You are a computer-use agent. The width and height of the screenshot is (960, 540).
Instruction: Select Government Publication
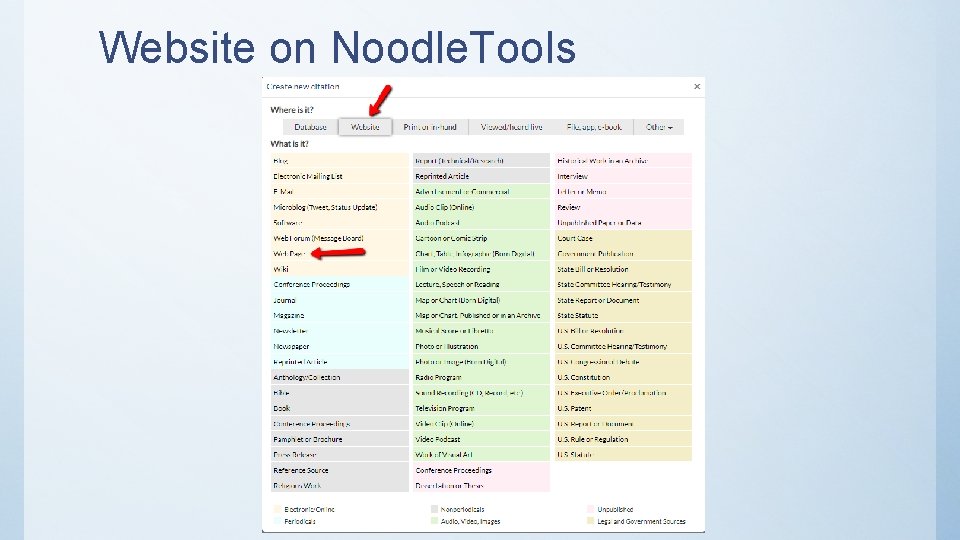click(623, 253)
